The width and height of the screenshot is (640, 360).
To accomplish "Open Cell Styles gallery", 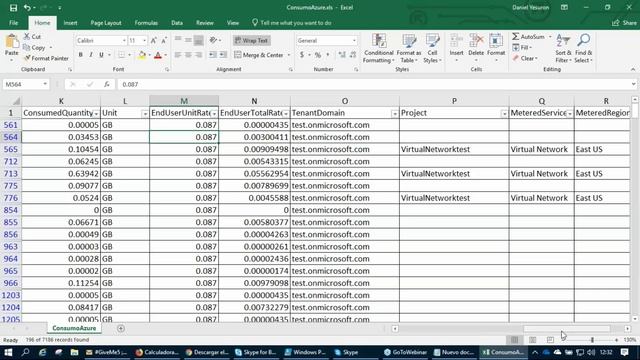I will (432, 49).
